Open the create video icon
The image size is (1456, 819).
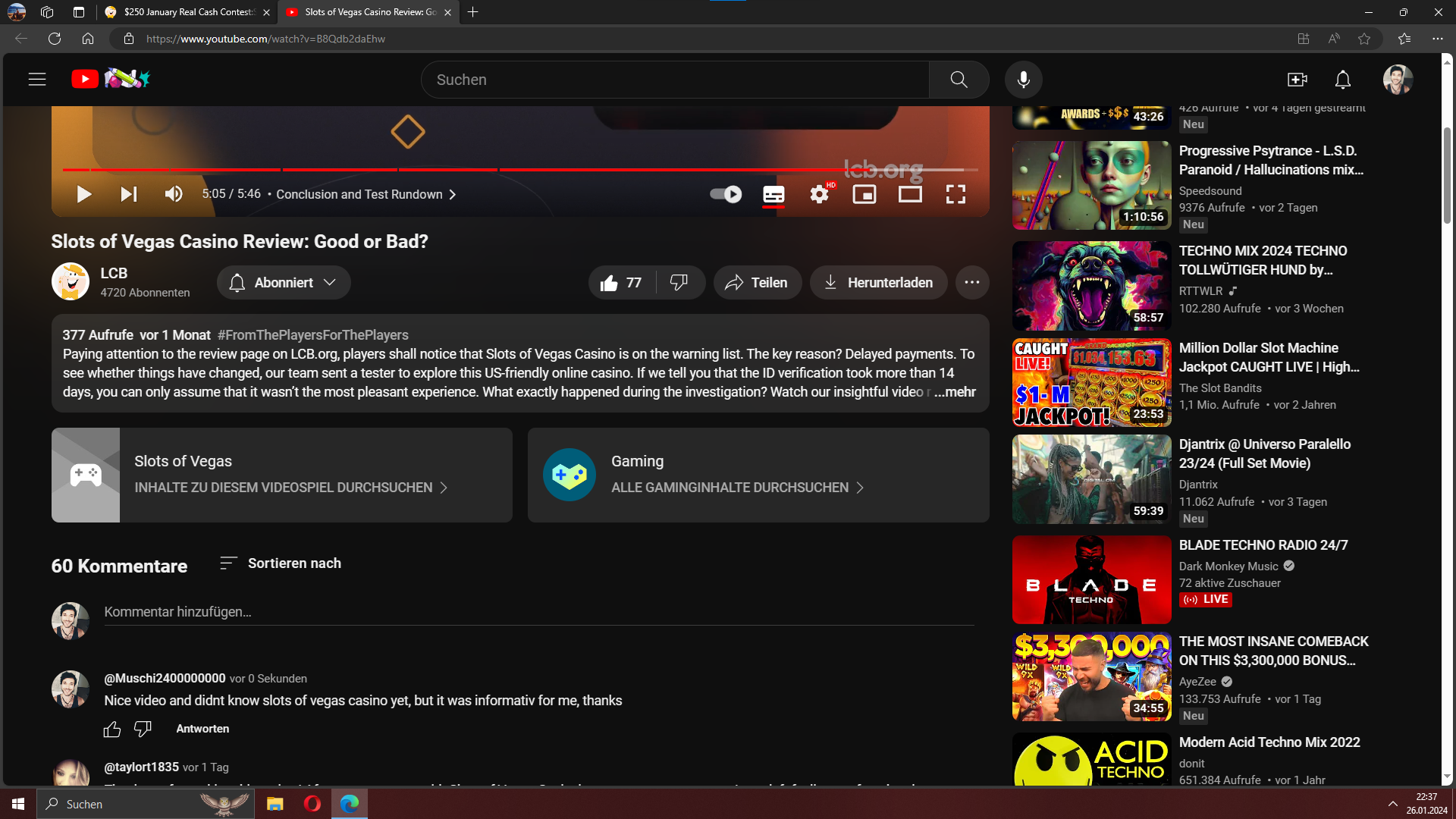click(1298, 80)
